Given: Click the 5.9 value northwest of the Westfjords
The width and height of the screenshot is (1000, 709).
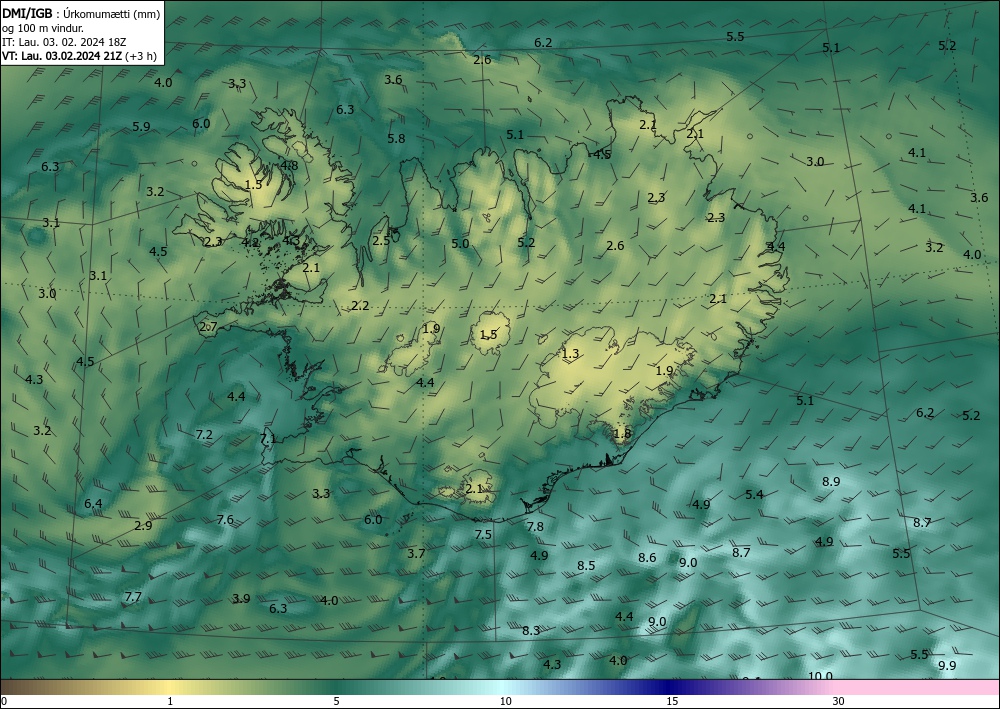Looking at the screenshot, I should (x=141, y=127).
